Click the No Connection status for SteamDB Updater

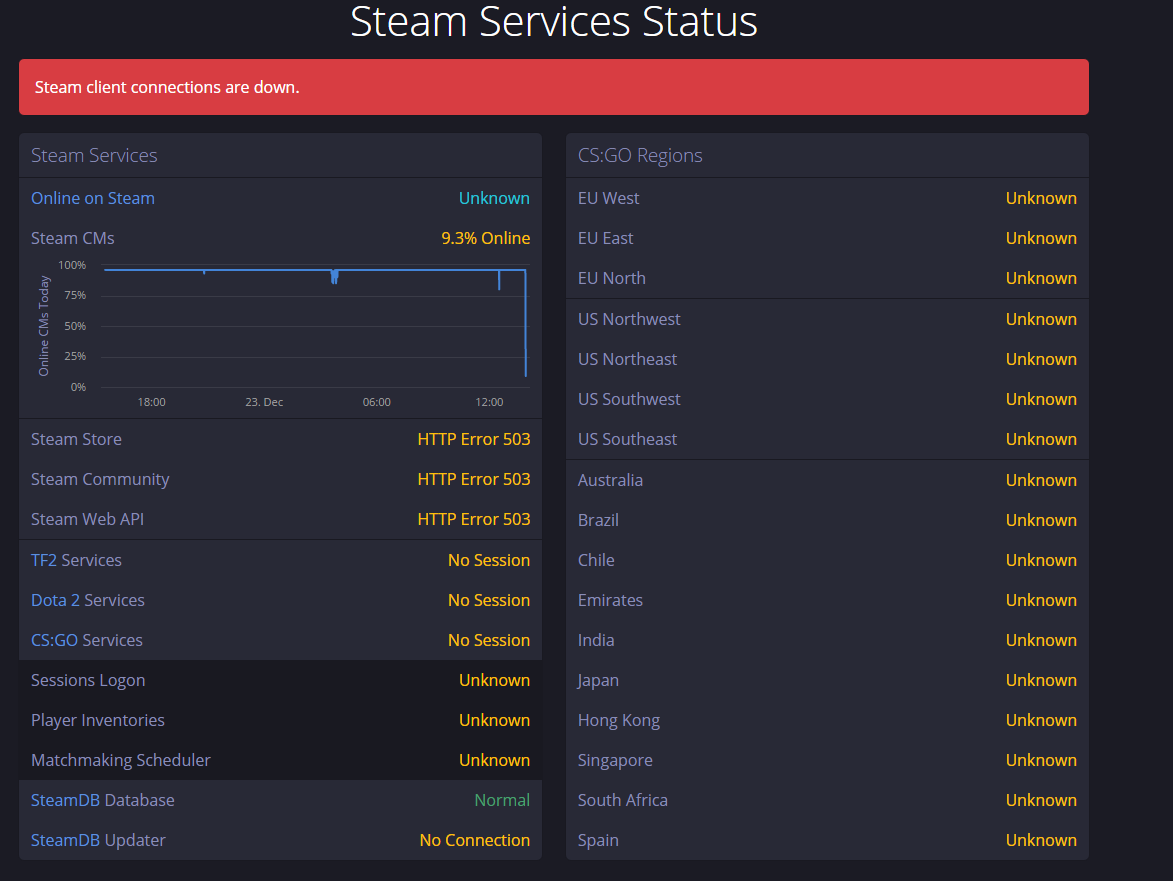pos(474,840)
